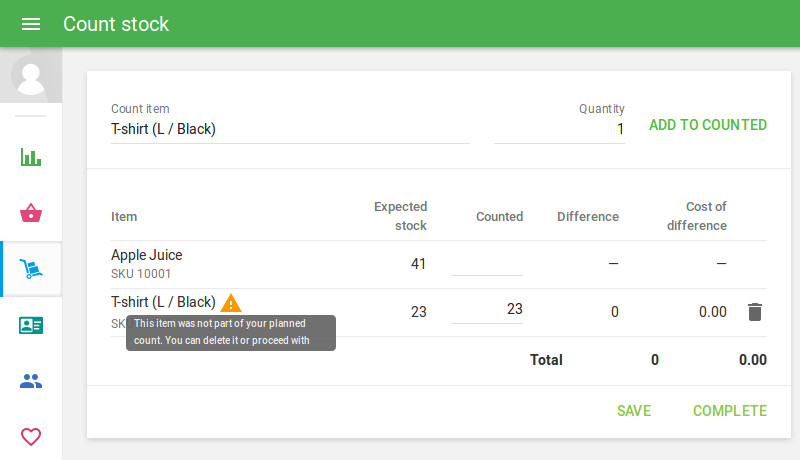Open the shopping basket Items icon
This screenshot has height=460, width=800.
[31, 213]
